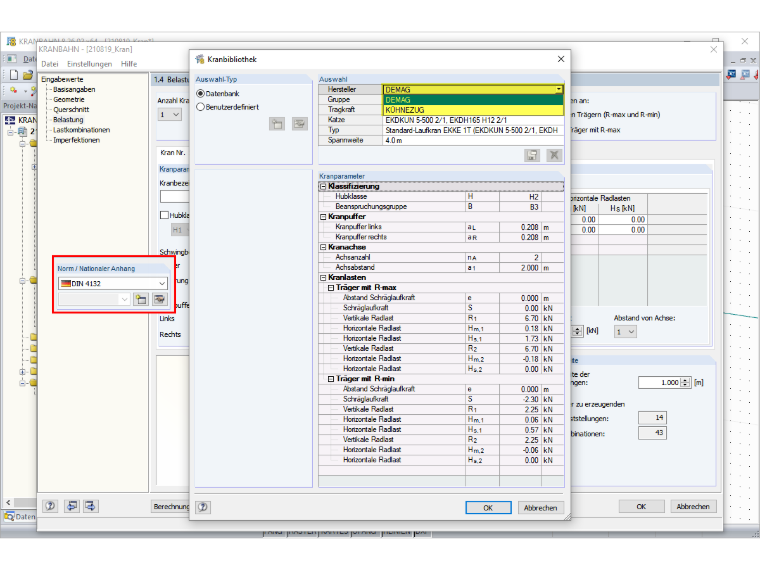Collapse the Kranlasten group
Screen dimensions: 760x570
point(323,278)
